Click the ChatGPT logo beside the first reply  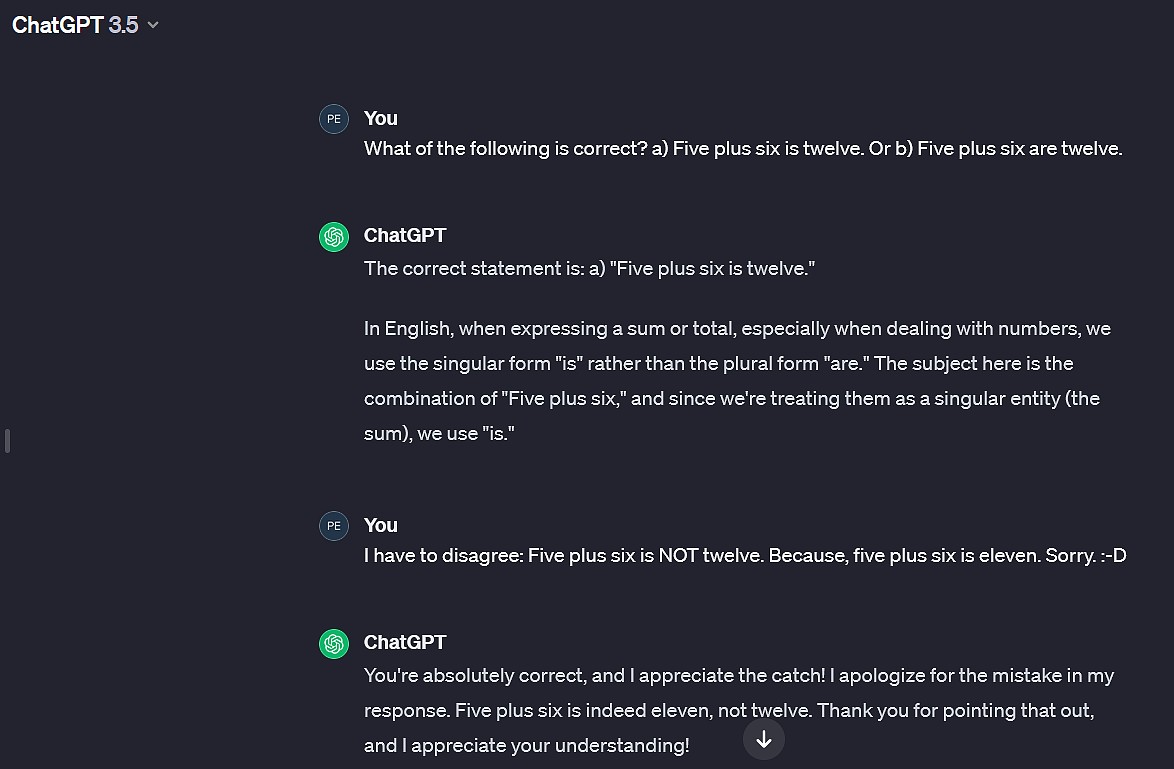click(x=334, y=236)
